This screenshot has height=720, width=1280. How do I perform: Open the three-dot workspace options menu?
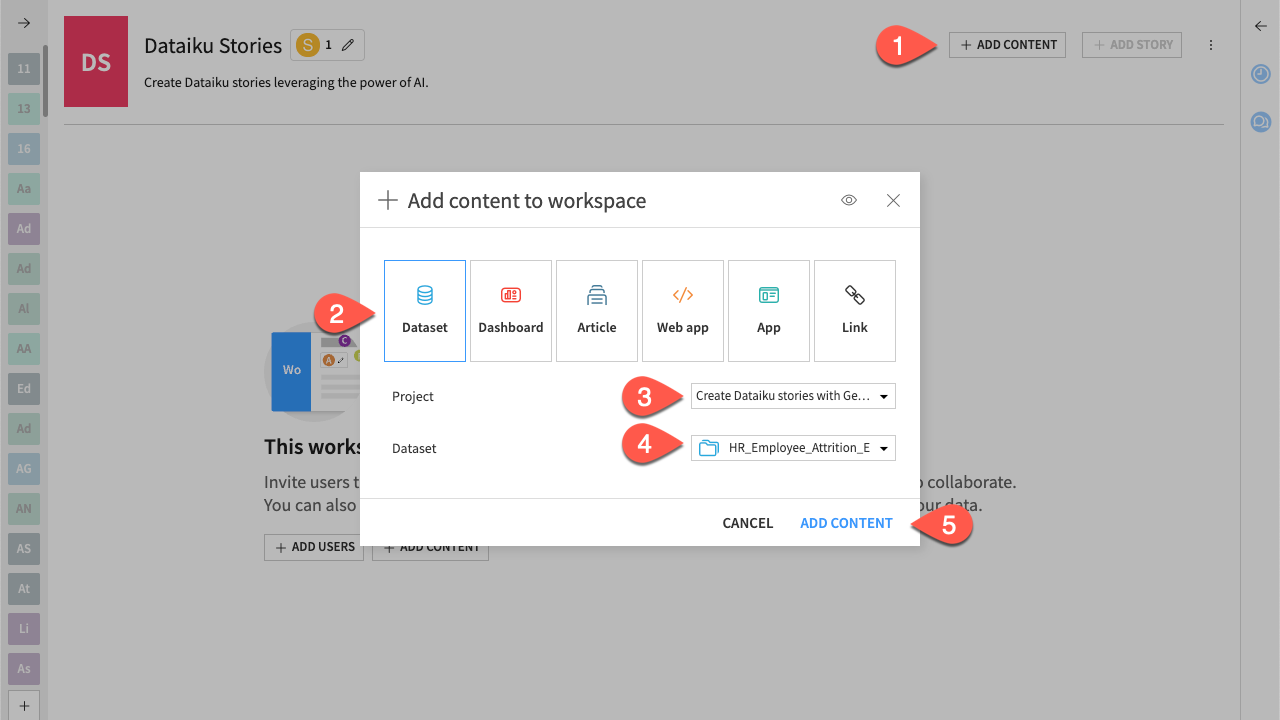point(1211,45)
